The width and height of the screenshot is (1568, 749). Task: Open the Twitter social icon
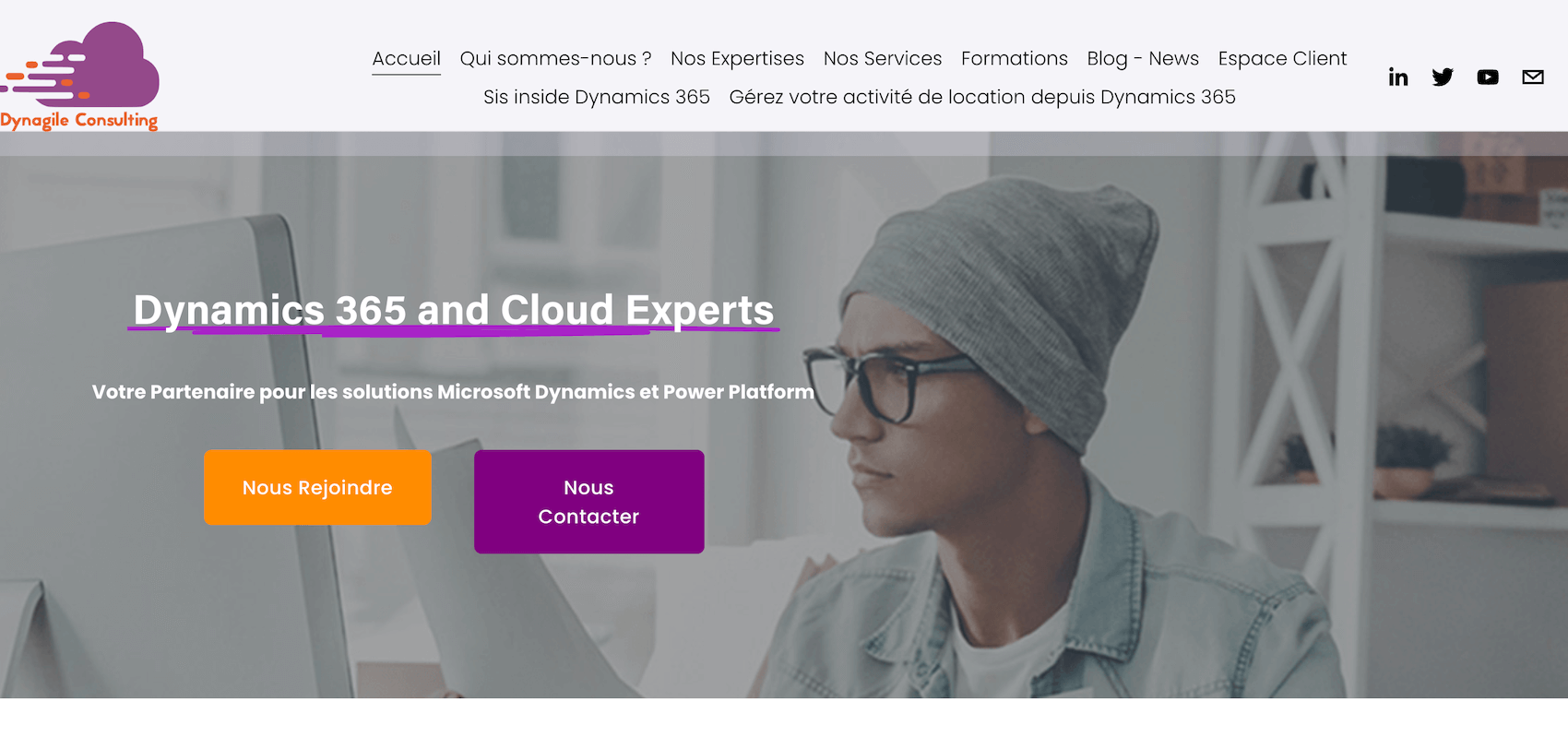(1443, 77)
